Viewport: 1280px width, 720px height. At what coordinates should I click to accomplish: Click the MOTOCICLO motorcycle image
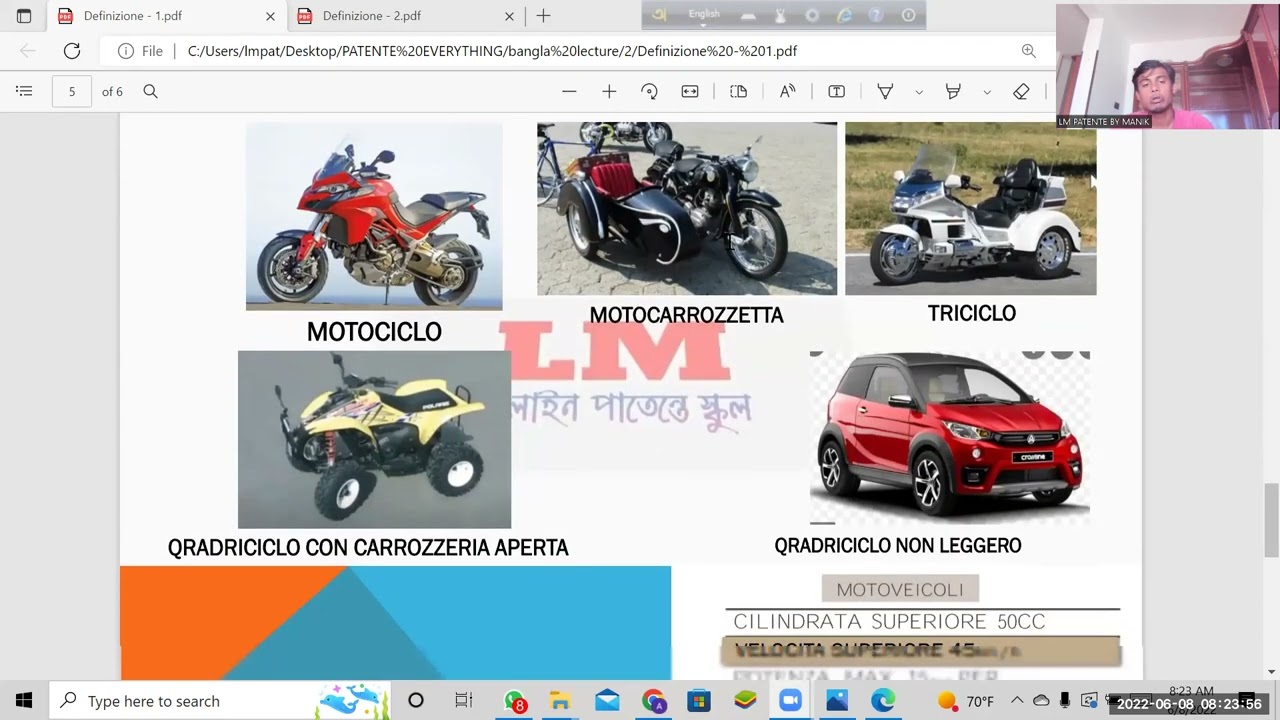tap(374, 216)
